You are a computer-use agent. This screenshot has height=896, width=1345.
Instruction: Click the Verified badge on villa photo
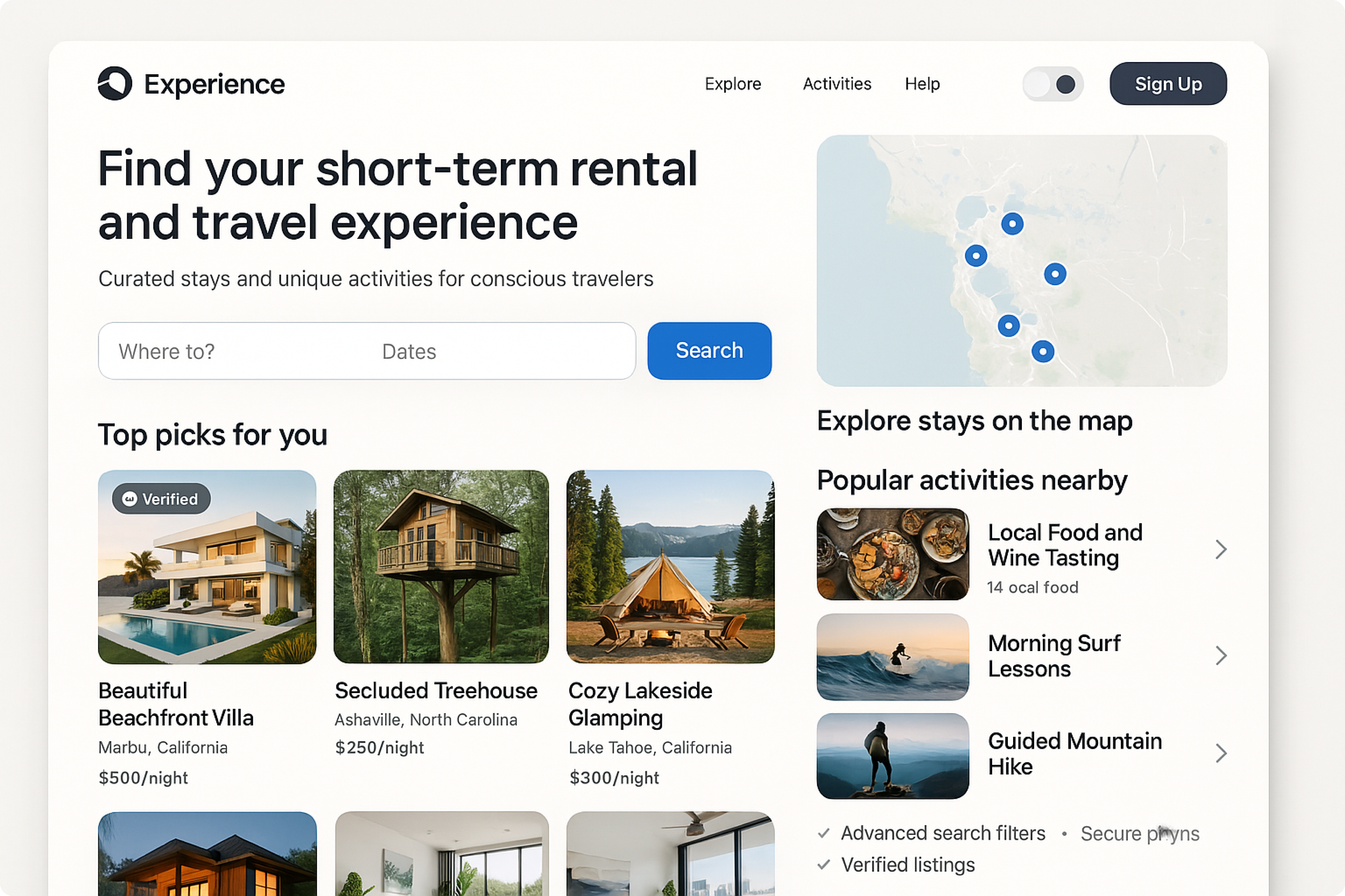pos(161,499)
